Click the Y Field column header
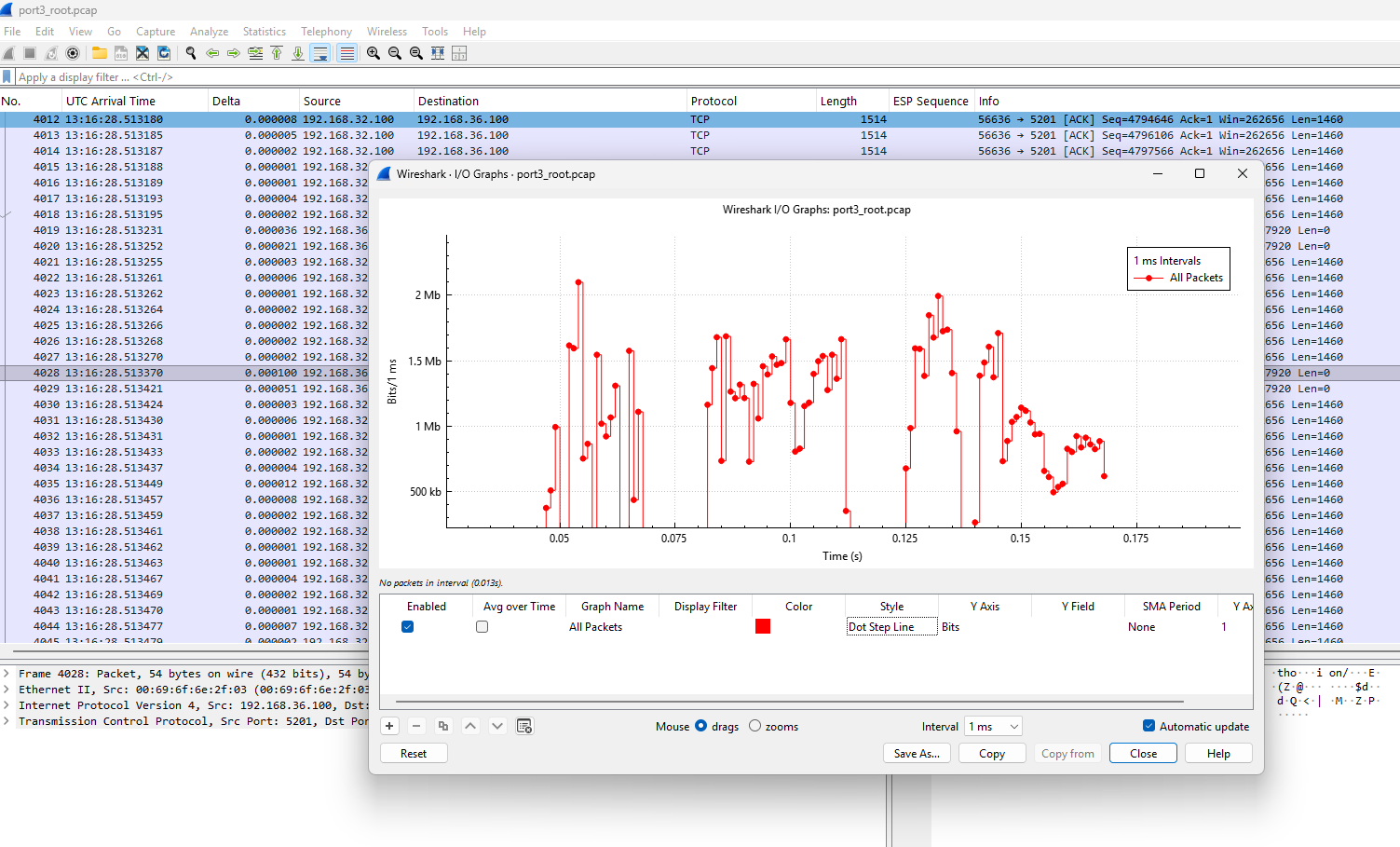 [1078, 606]
